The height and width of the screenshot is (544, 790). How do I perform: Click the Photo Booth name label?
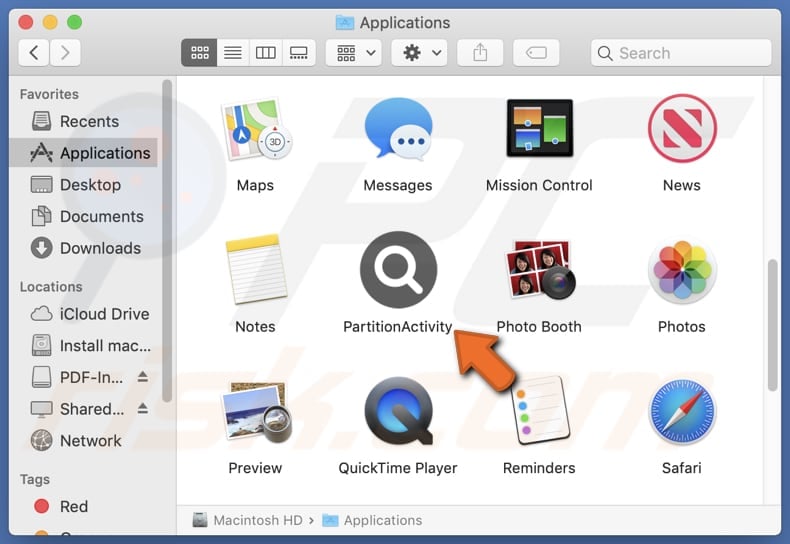539,327
